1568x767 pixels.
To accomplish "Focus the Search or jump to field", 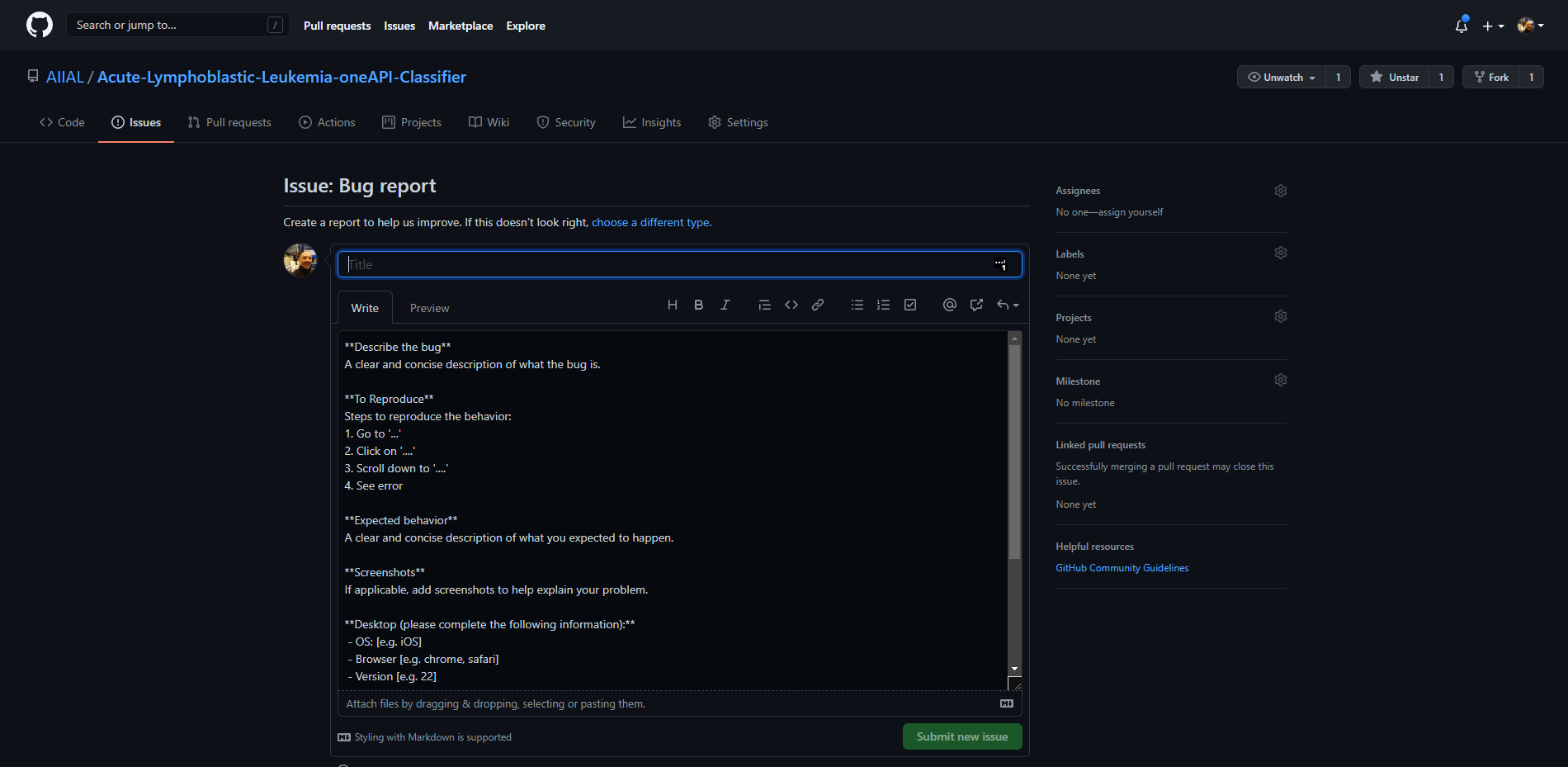I will point(178,25).
